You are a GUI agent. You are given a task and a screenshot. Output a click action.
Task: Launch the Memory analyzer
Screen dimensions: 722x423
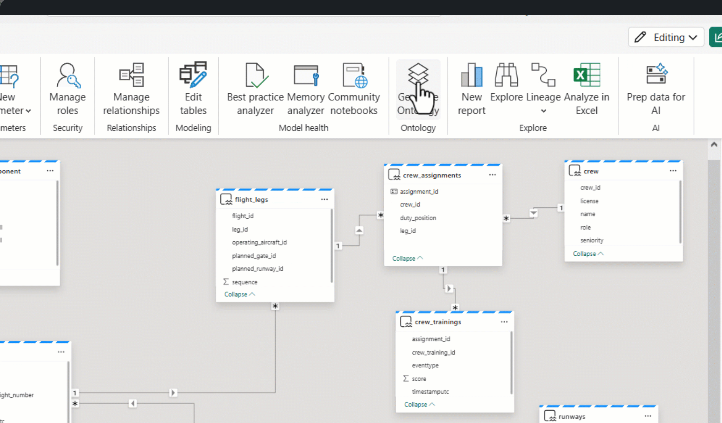(306, 89)
